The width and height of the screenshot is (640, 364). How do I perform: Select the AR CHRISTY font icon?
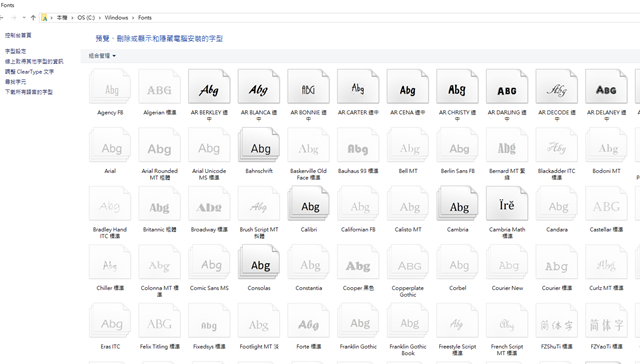click(x=458, y=87)
